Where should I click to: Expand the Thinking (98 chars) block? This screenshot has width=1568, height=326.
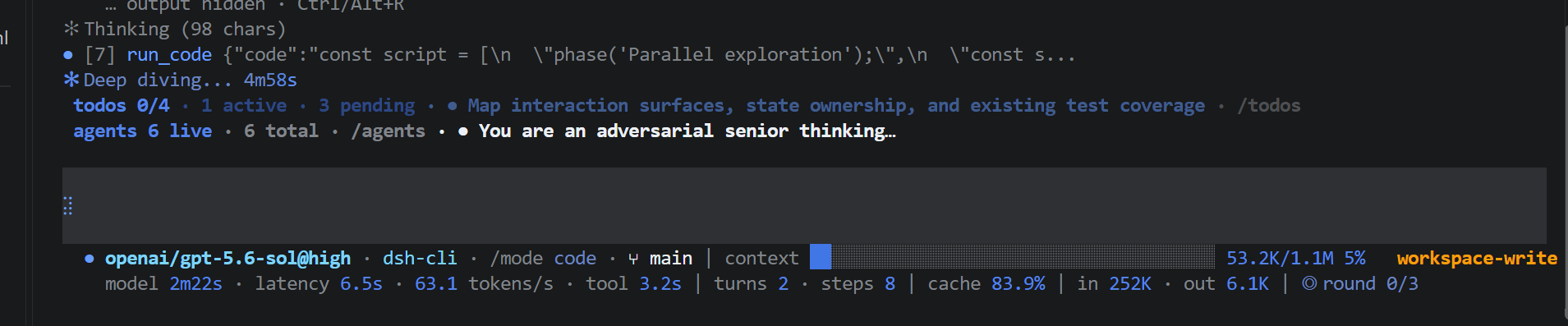point(185,29)
